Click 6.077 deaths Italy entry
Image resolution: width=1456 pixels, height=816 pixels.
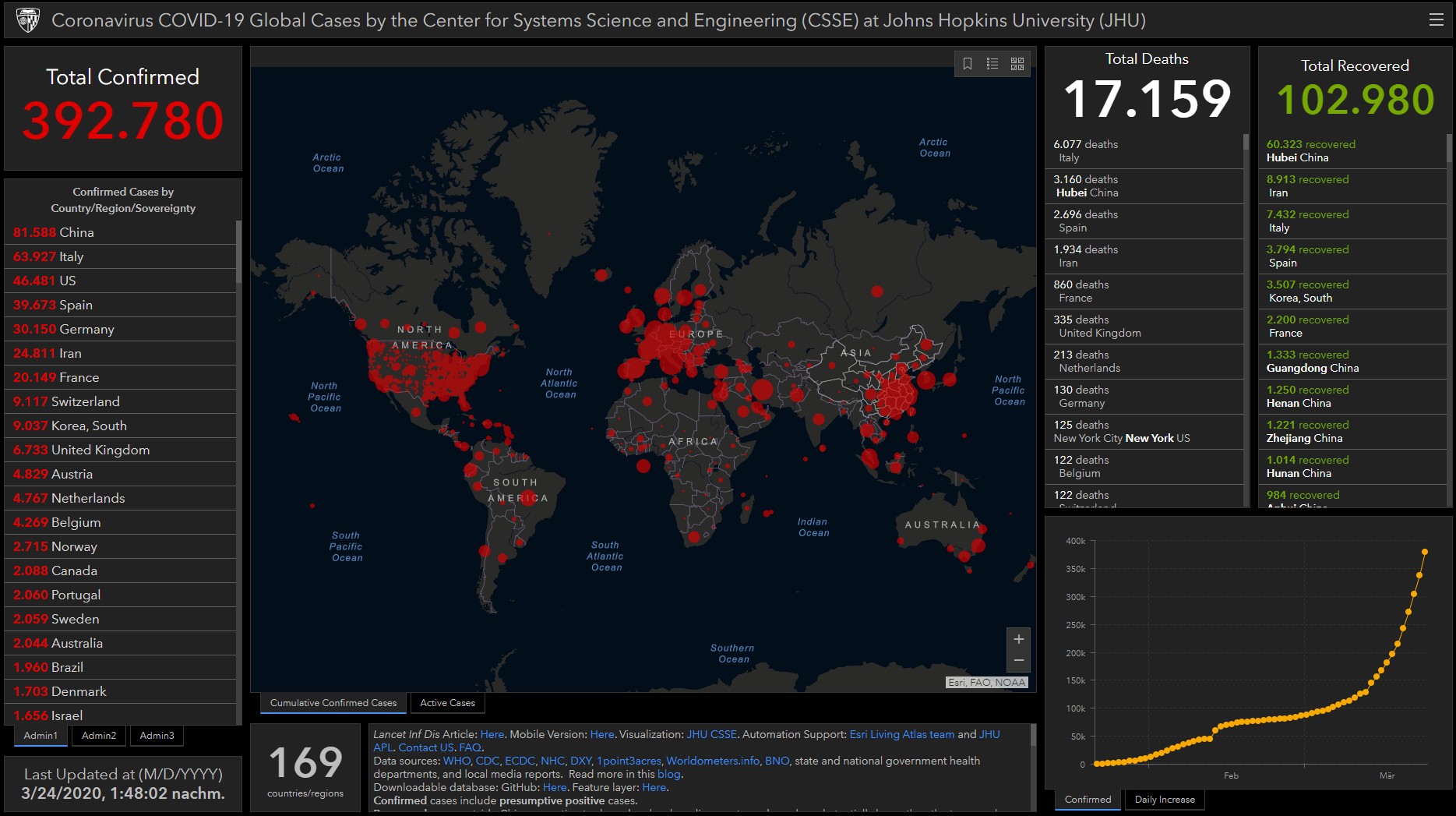click(1144, 151)
